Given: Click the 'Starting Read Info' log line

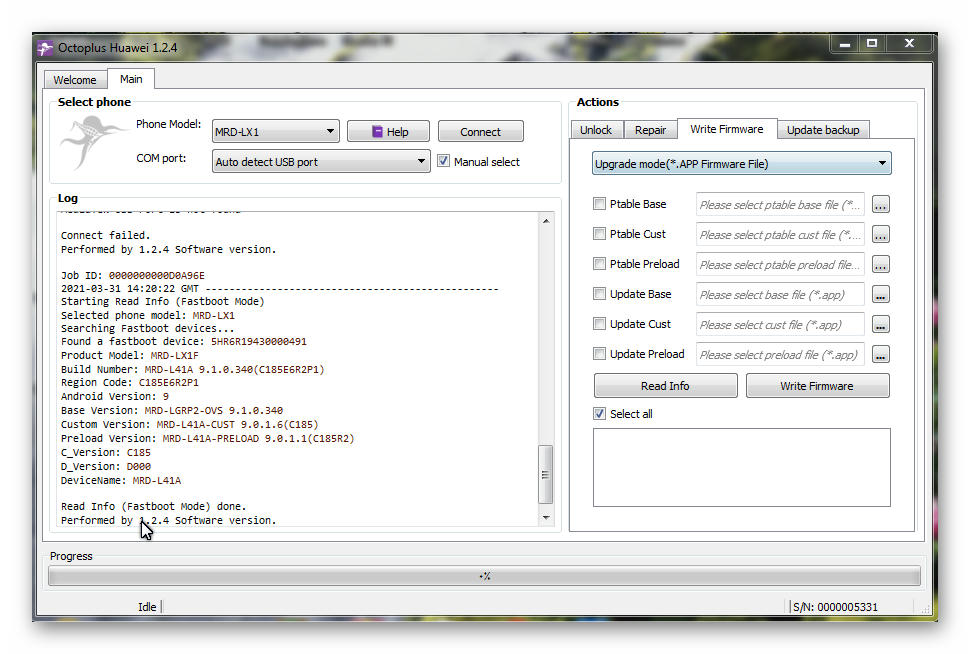Looking at the screenshot, I should click(162, 301).
